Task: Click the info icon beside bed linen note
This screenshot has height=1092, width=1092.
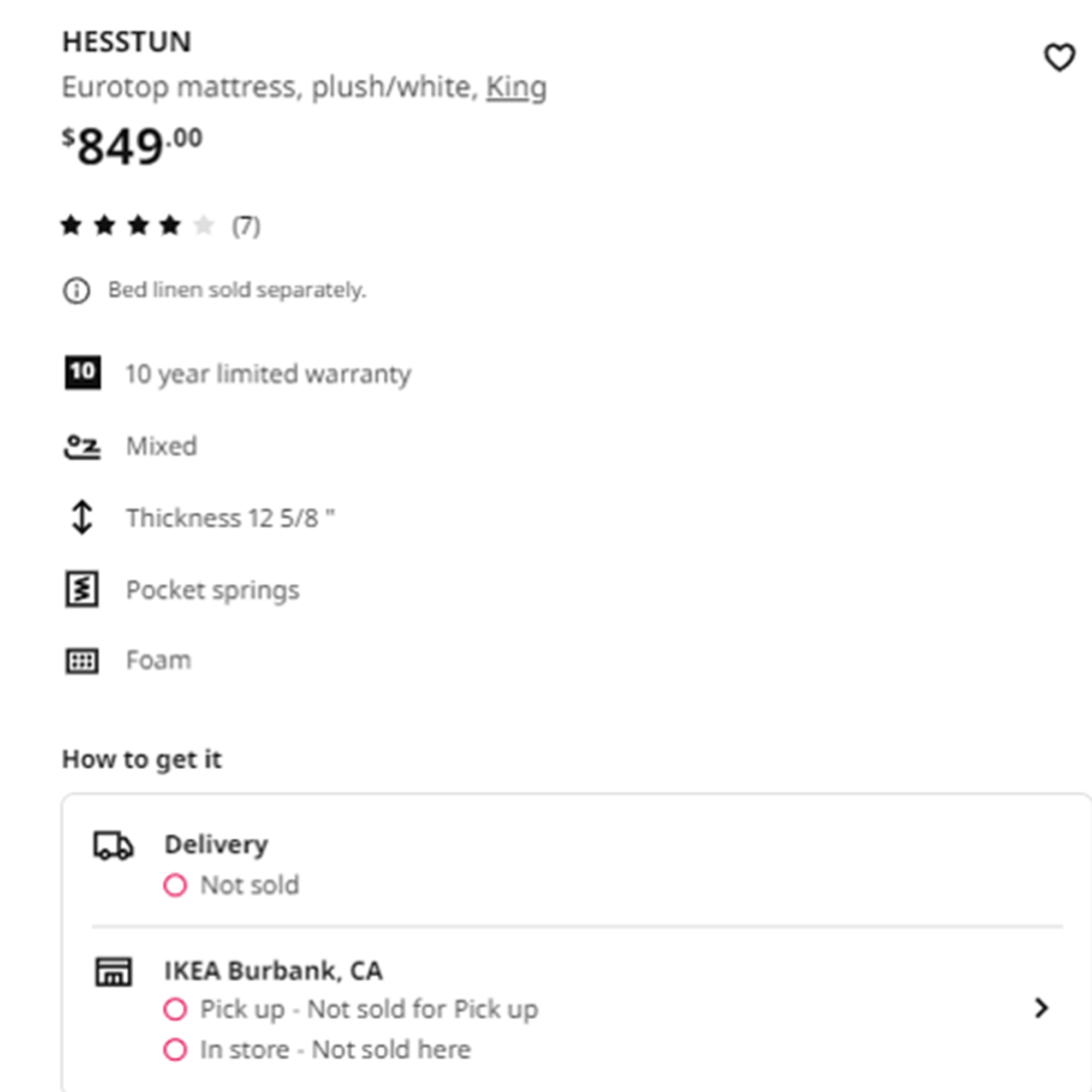Action: coord(76,291)
